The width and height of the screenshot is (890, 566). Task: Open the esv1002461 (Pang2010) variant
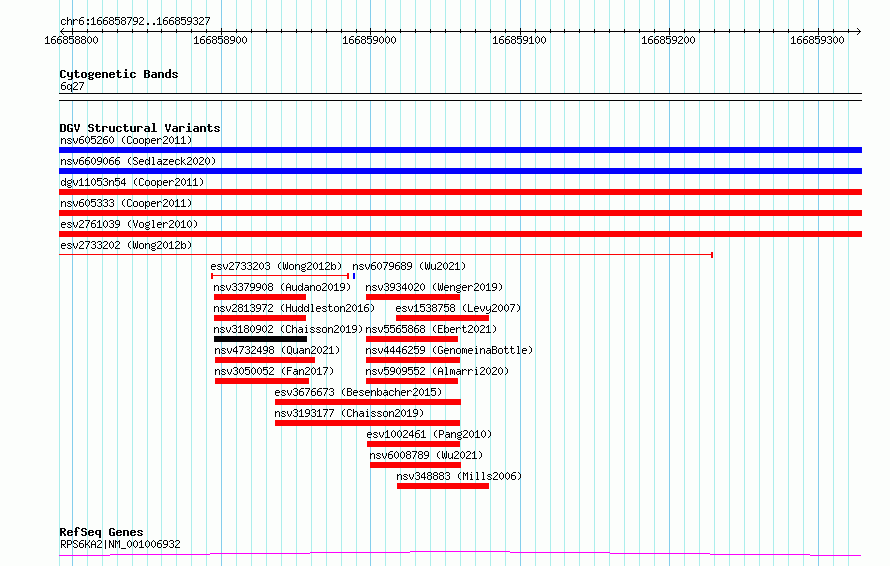429,434
